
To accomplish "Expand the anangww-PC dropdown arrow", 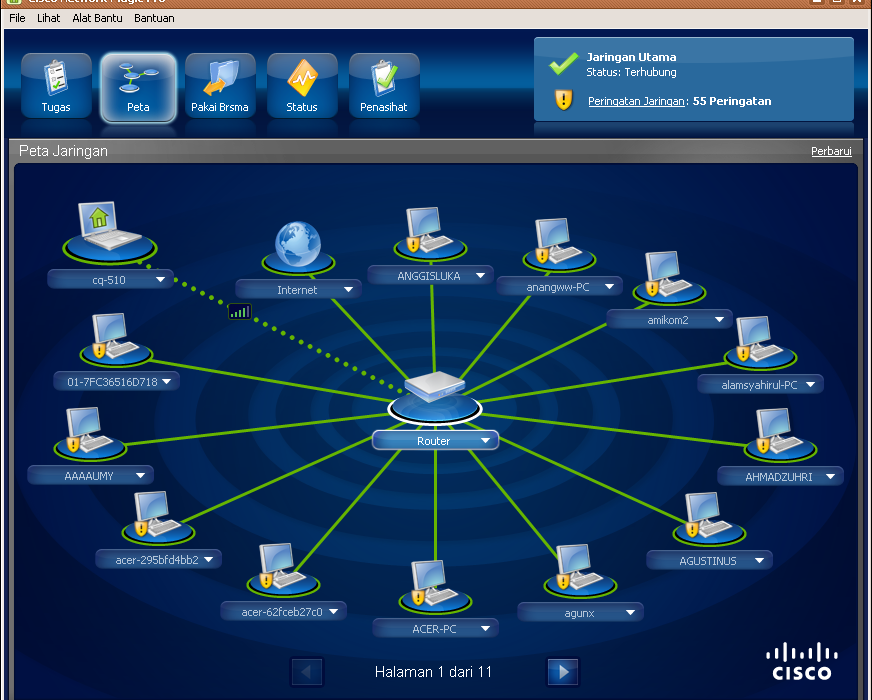I will pyautogui.click(x=610, y=286).
